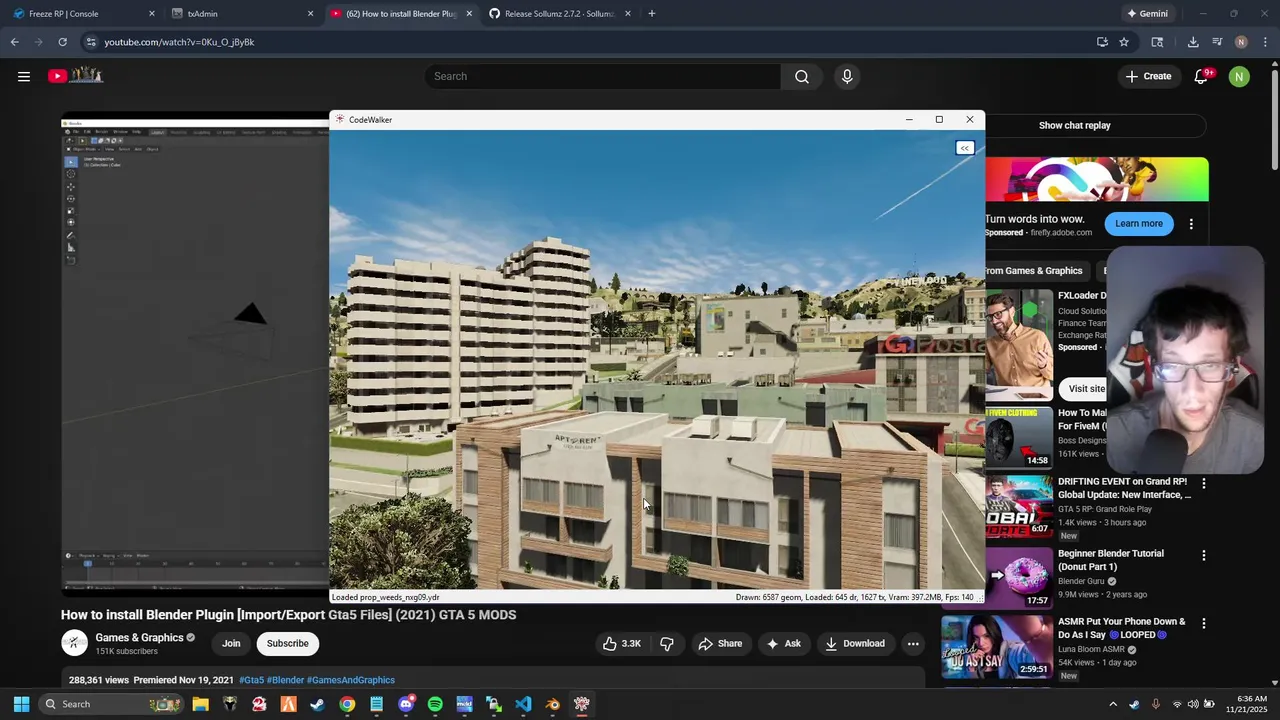Switch to the txAdmin browser tab
Screen dimensions: 1280x720
241,14
